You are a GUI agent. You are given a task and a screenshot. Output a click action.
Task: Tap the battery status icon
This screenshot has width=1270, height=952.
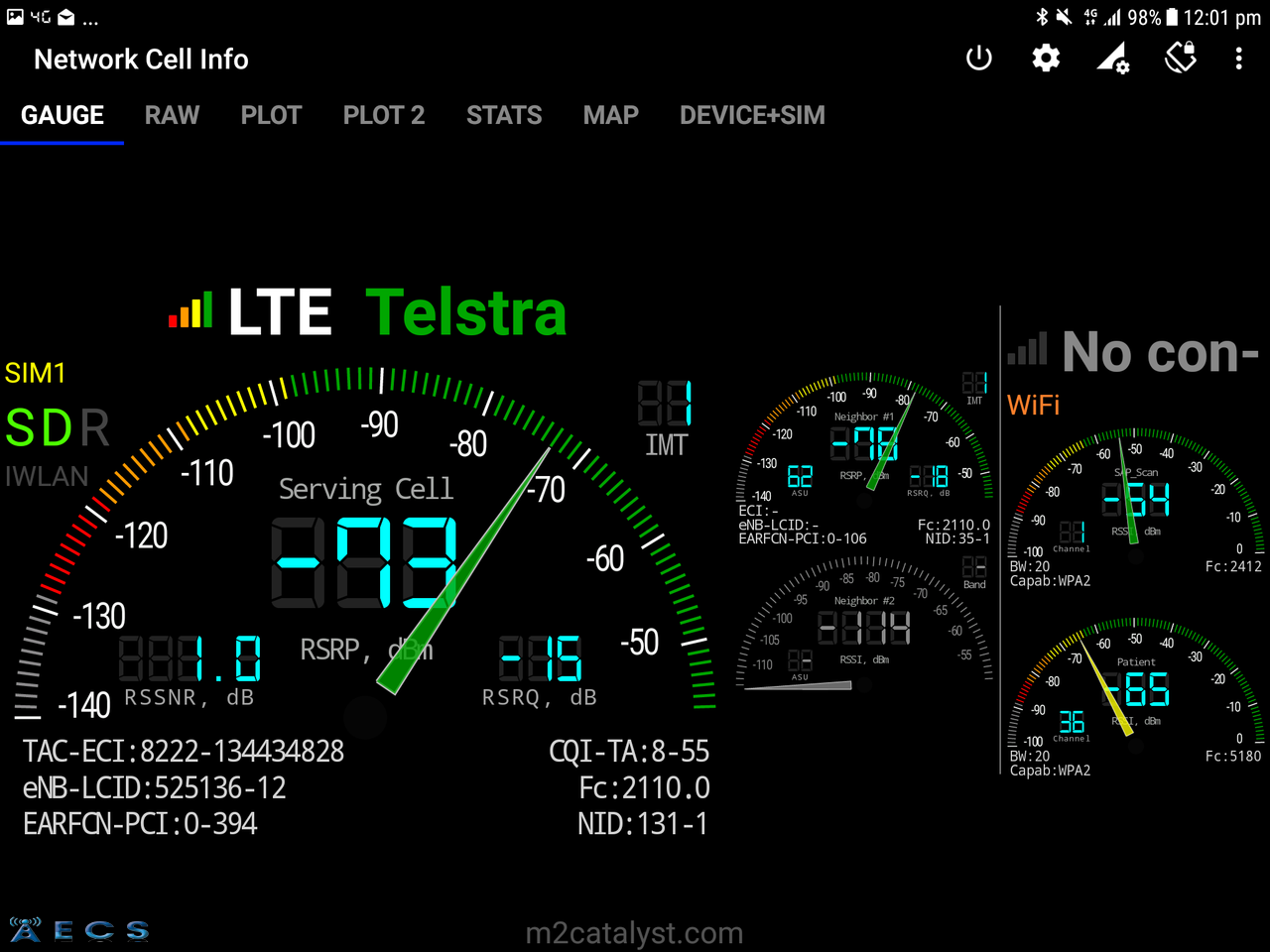pyautogui.click(x=1172, y=17)
